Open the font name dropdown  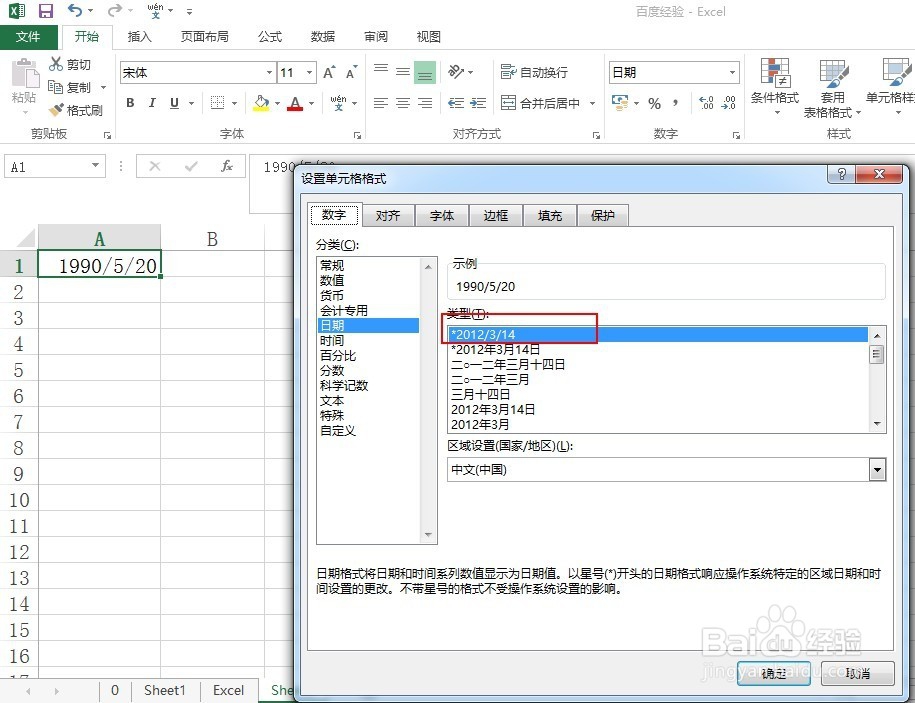[268, 72]
